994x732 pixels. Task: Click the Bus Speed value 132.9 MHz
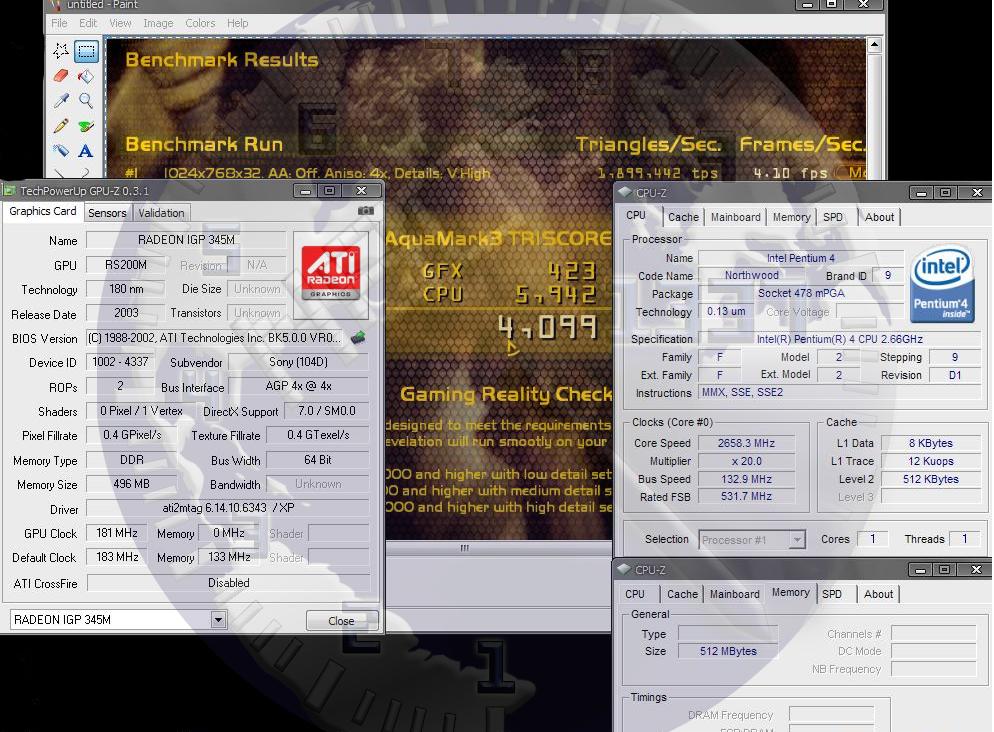coord(746,479)
